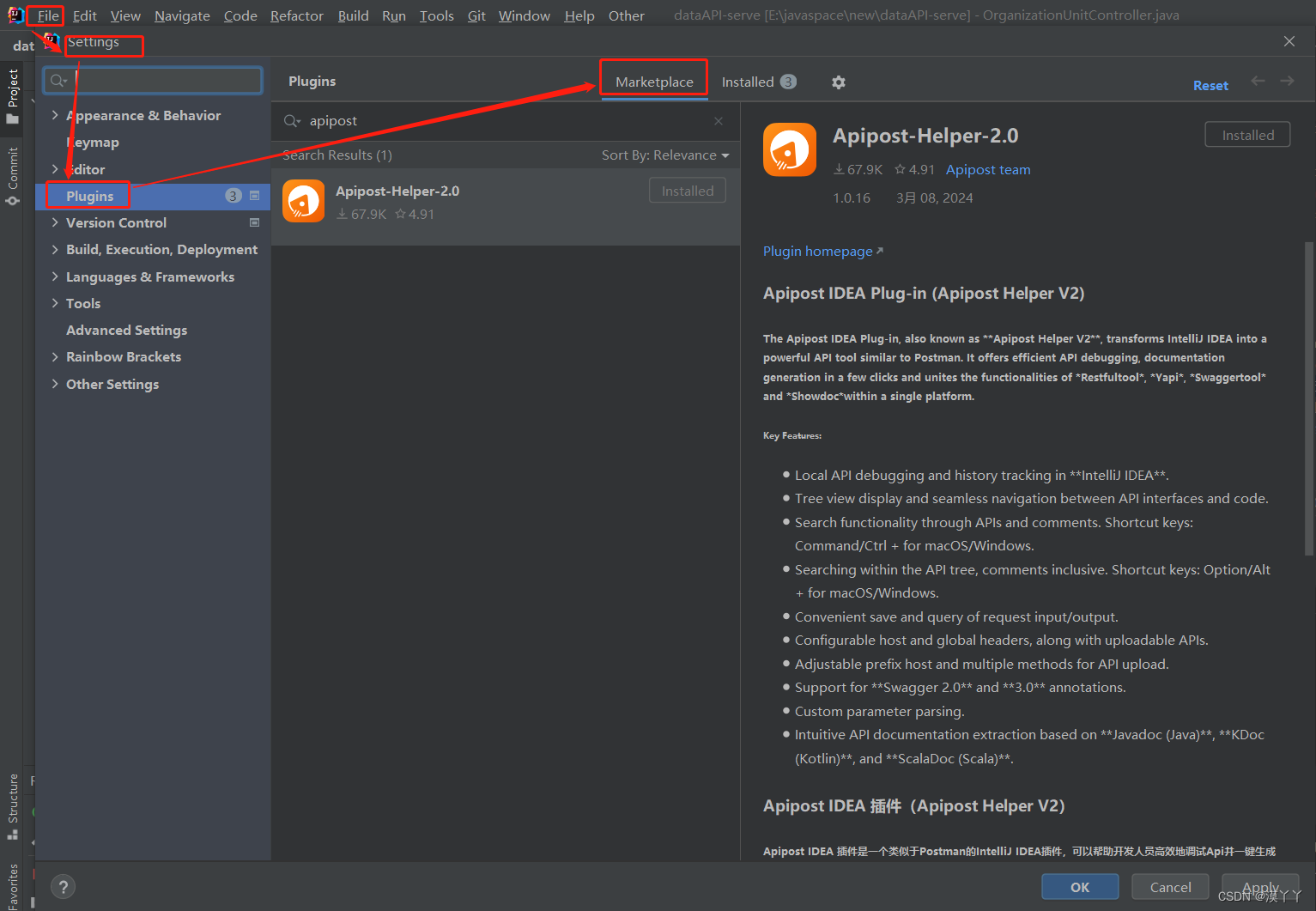Click the settings search magnifier icon

point(58,80)
